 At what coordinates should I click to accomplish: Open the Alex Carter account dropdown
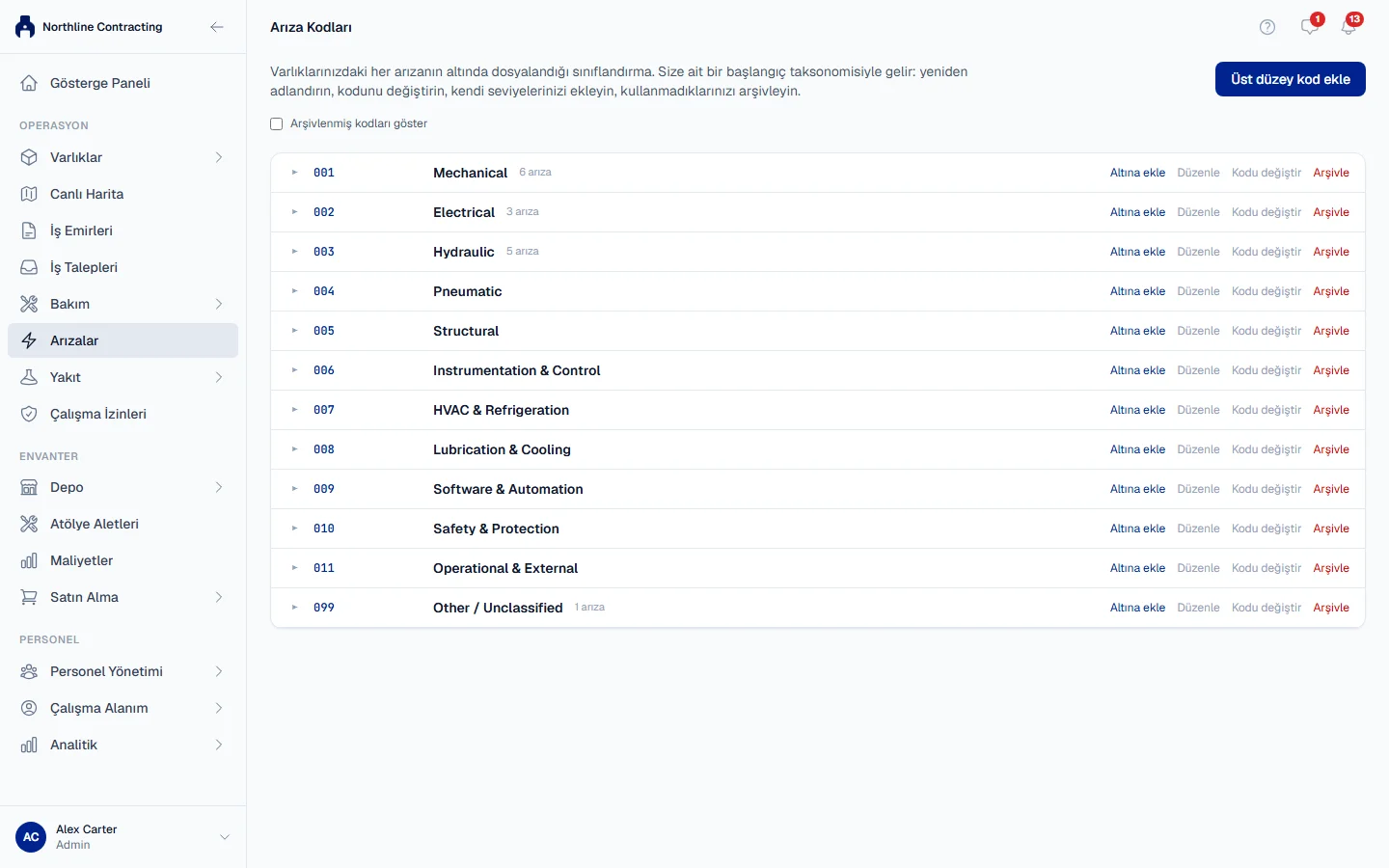point(225,837)
